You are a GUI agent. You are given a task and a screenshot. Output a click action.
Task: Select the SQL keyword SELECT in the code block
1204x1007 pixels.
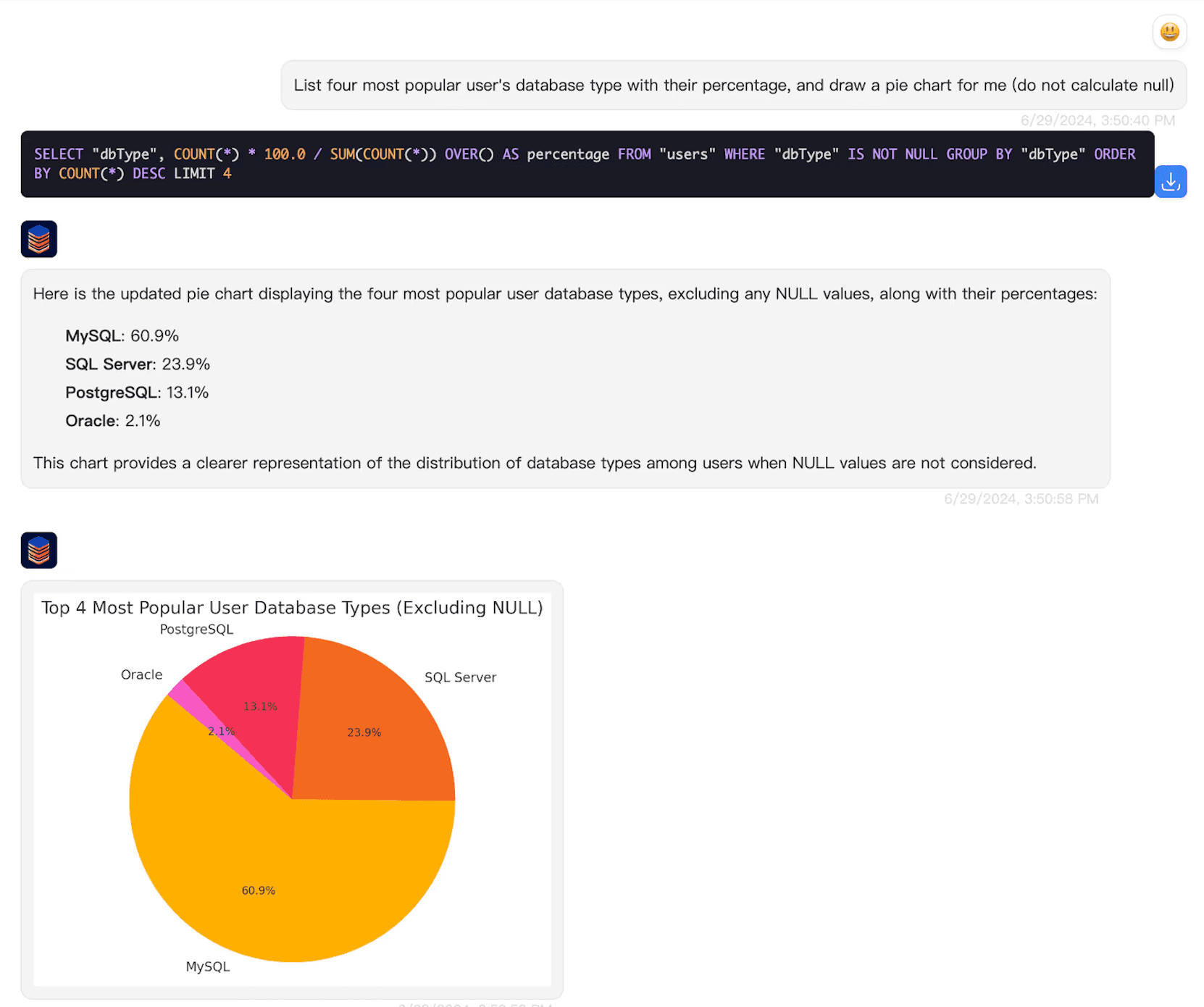(58, 154)
